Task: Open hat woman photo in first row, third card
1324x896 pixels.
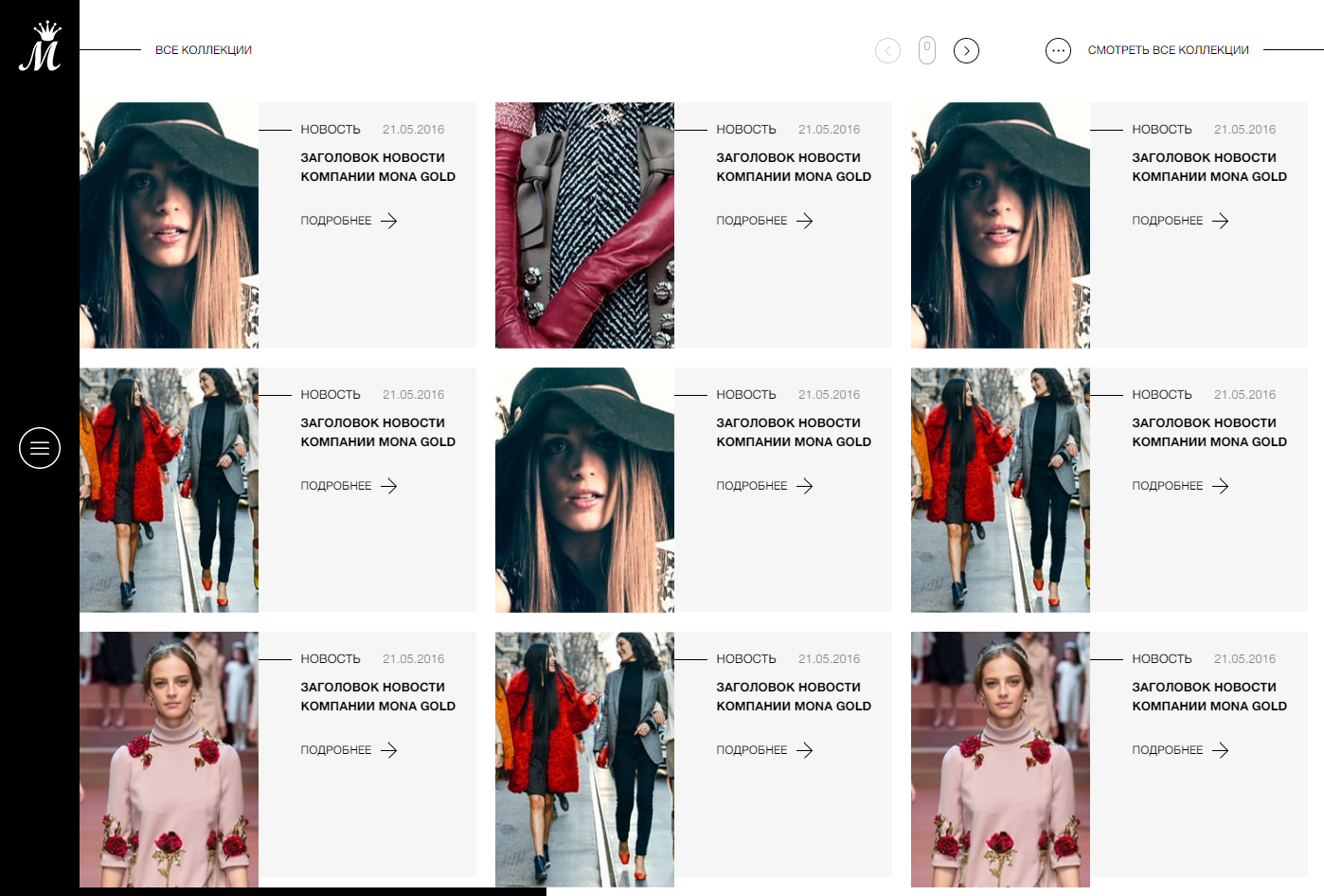Action: click(1000, 225)
